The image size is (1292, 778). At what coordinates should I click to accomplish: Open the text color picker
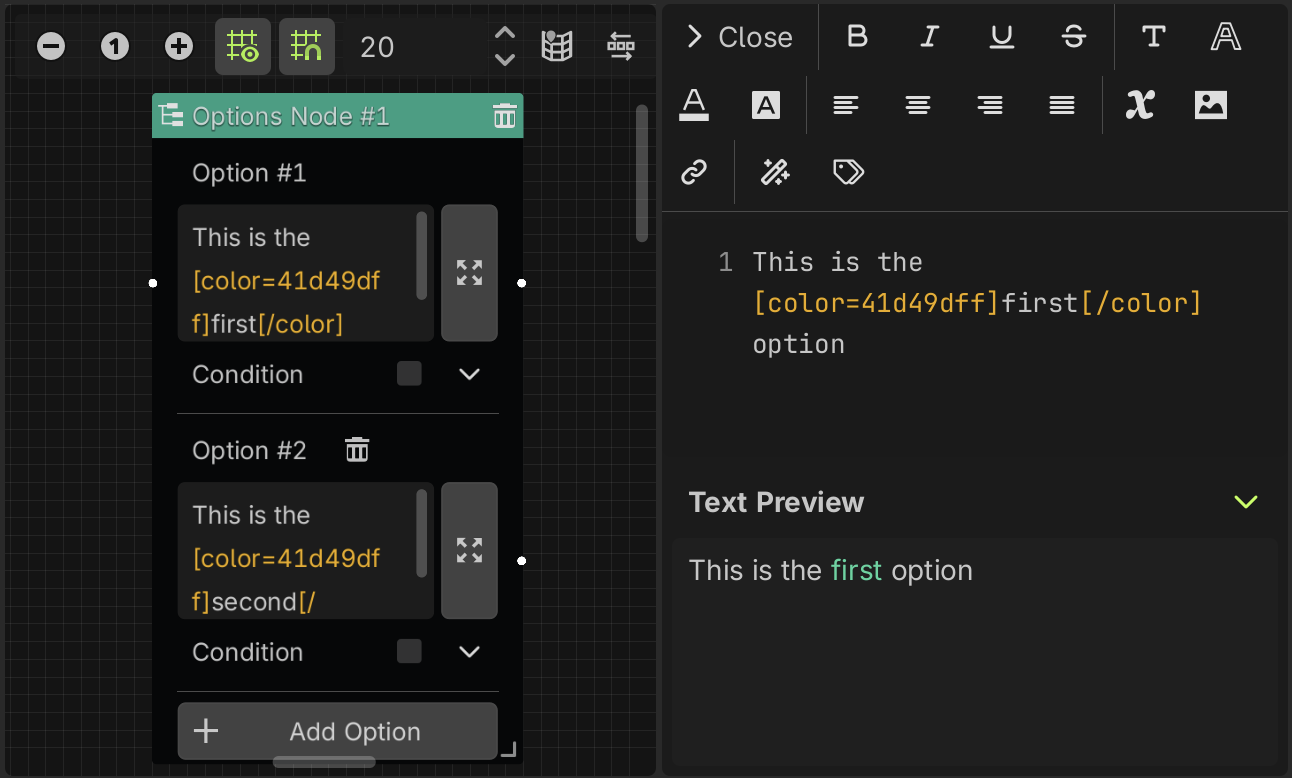tap(694, 105)
